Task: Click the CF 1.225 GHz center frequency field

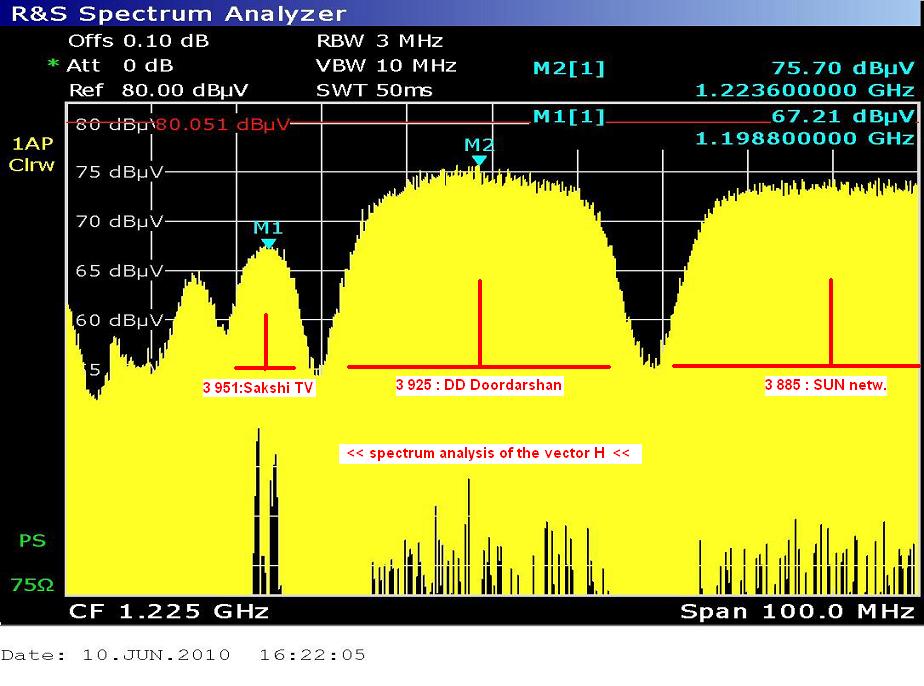Action: (168, 611)
